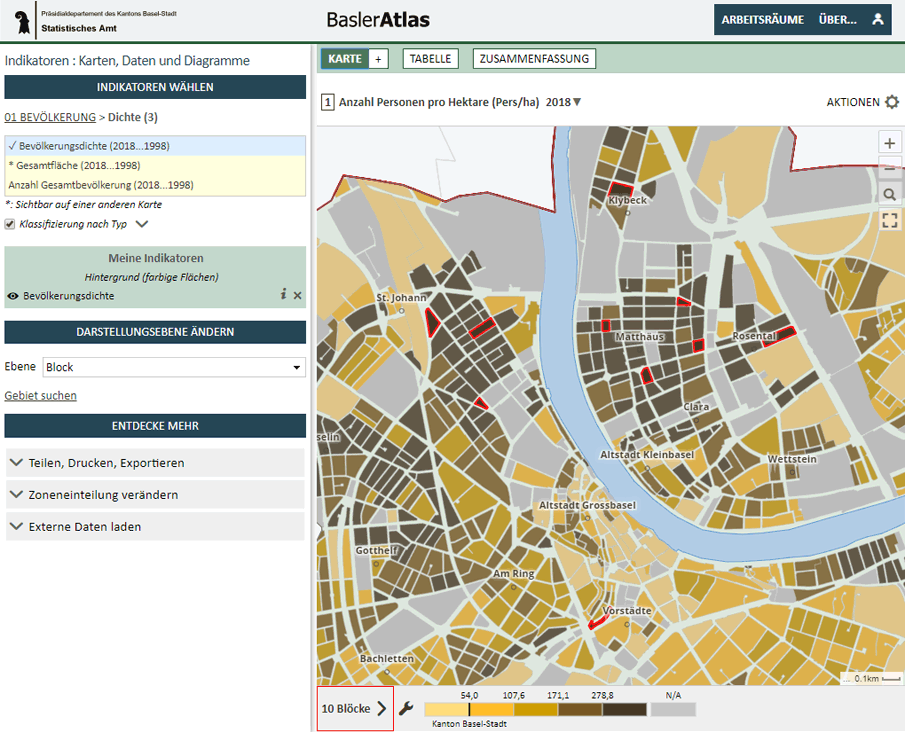Open the Gebiet suchen link
The height and width of the screenshot is (732, 905).
pyautogui.click(x=40, y=395)
